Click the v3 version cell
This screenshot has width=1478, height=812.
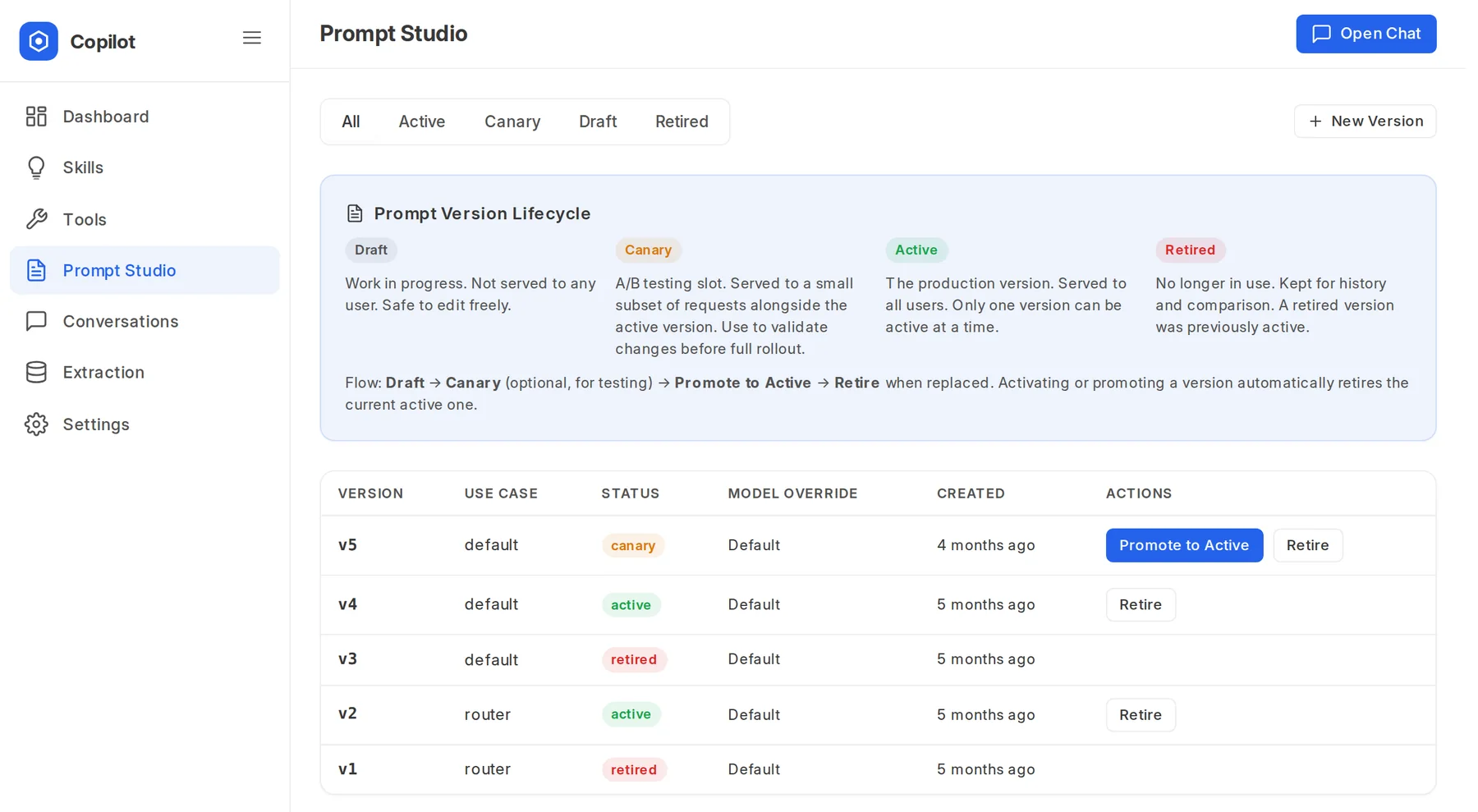pyautogui.click(x=347, y=659)
